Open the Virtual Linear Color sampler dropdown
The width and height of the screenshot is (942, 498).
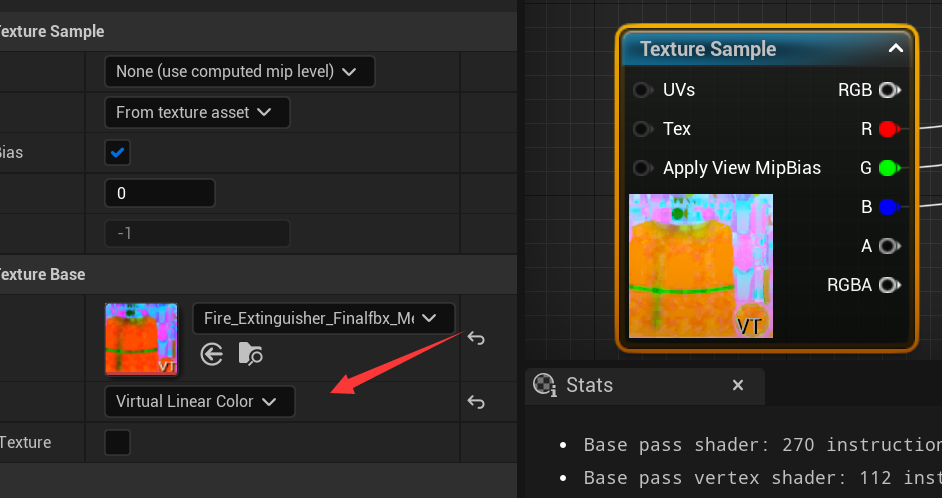pyautogui.click(x=199, y=402)
